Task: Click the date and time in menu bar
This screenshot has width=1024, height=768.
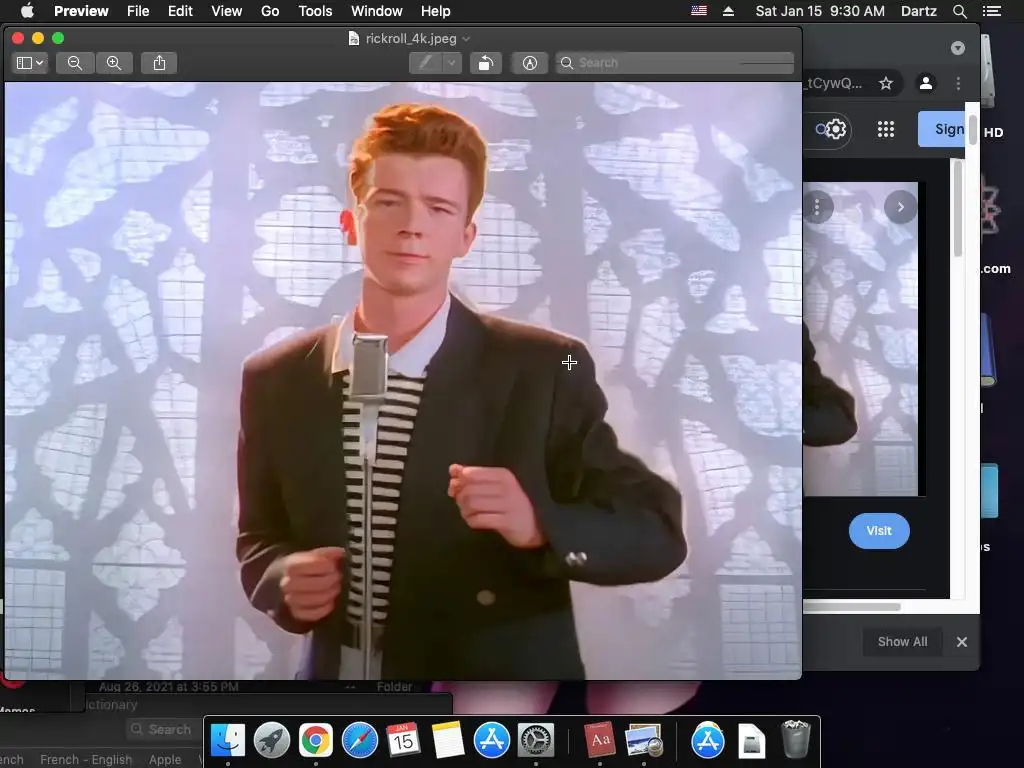Action: [820, 11]
